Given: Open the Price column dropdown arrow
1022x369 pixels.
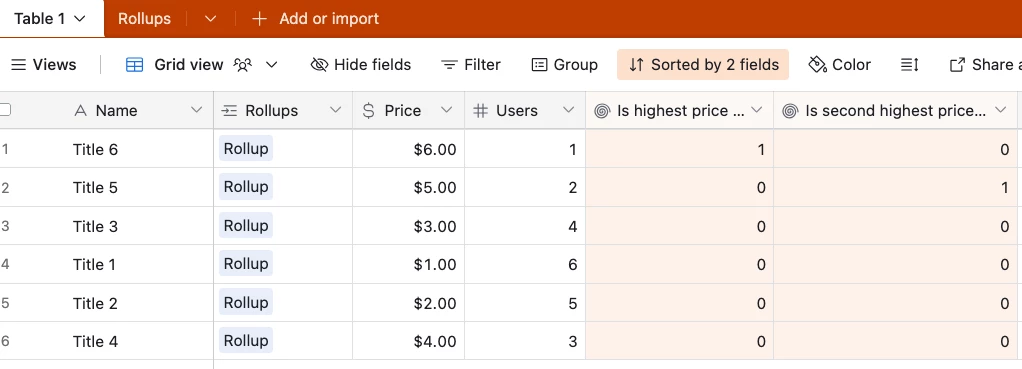Looking at the screenshot, I should 446,110.
